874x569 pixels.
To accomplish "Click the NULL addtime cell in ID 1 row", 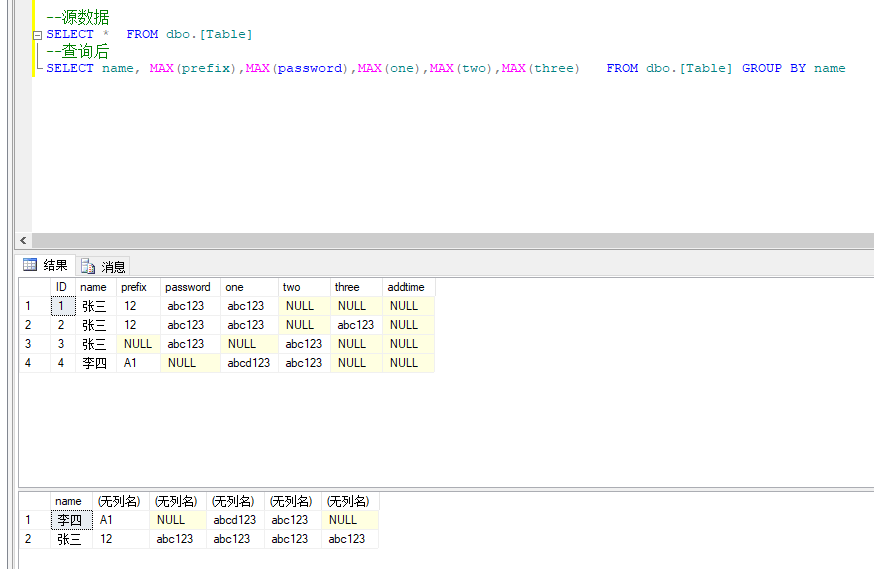I will [409, 306].
